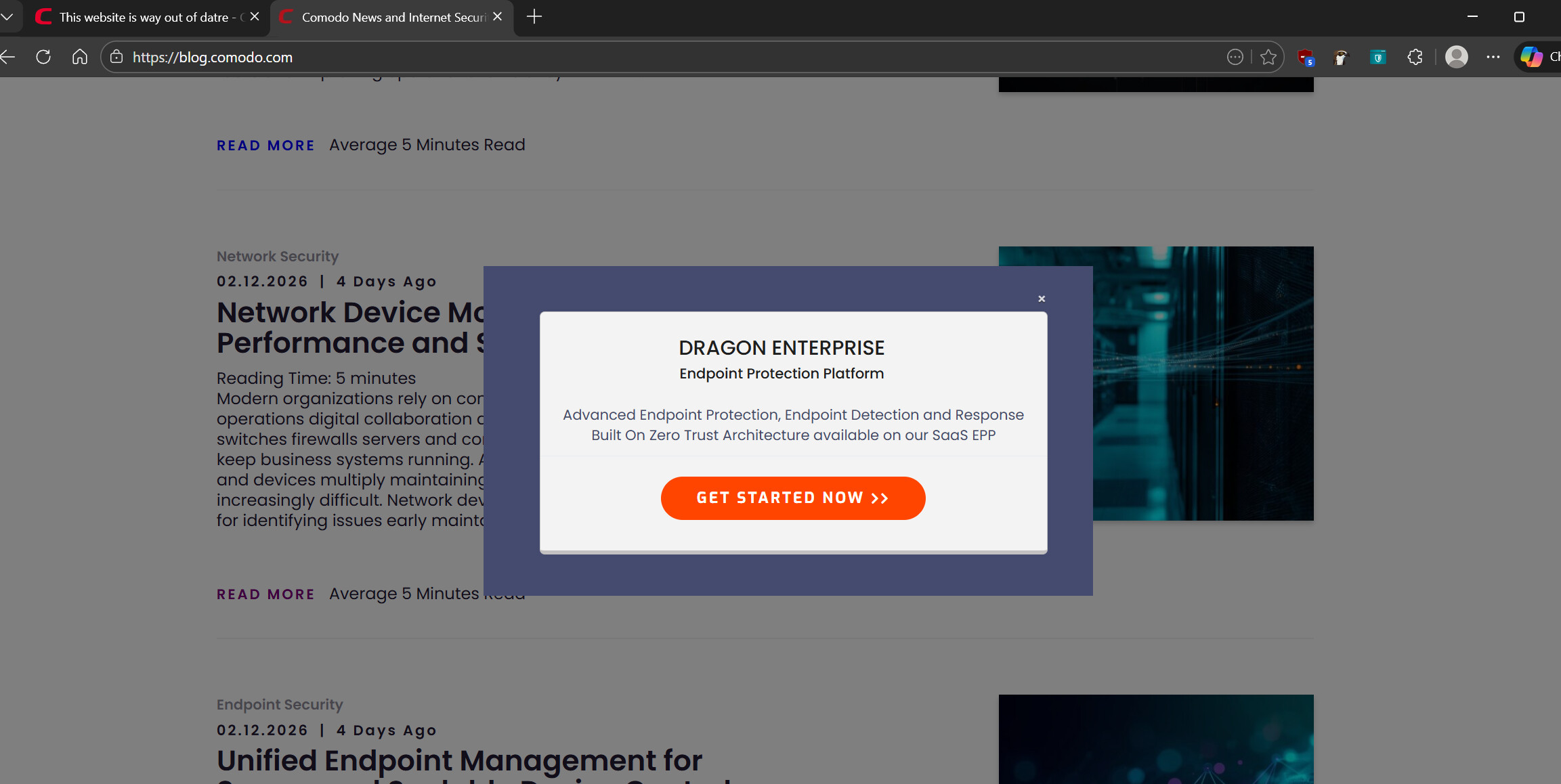
Task: Expand the tab actions chevron menu
Action: coord(7,16)
